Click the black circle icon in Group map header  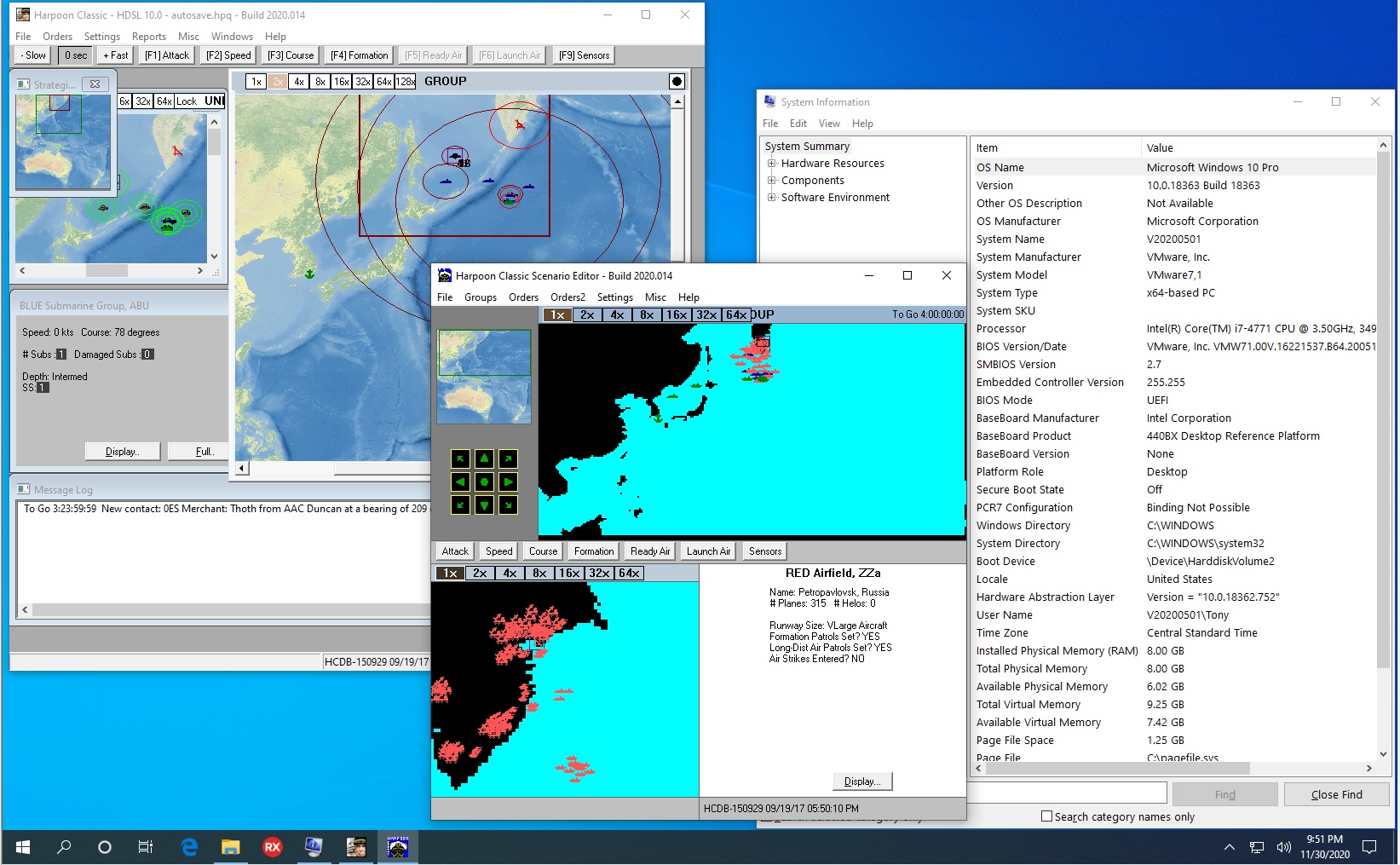677,82
